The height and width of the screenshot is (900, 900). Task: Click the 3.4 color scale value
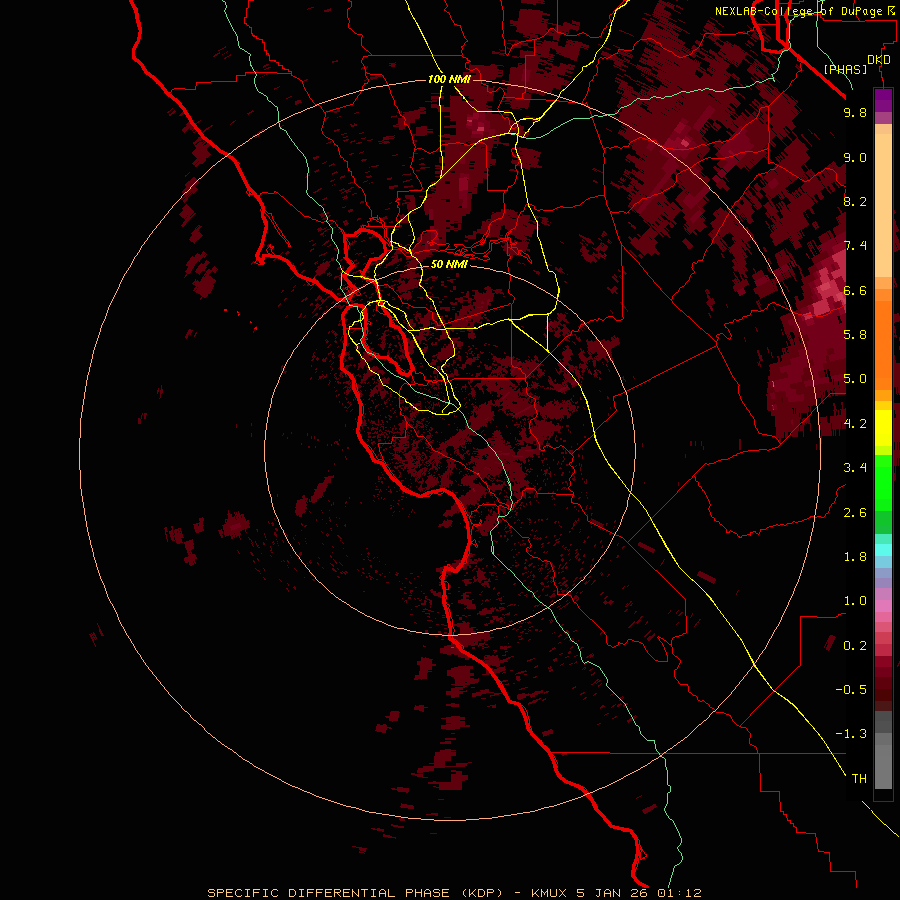click(x=855, y=468)
